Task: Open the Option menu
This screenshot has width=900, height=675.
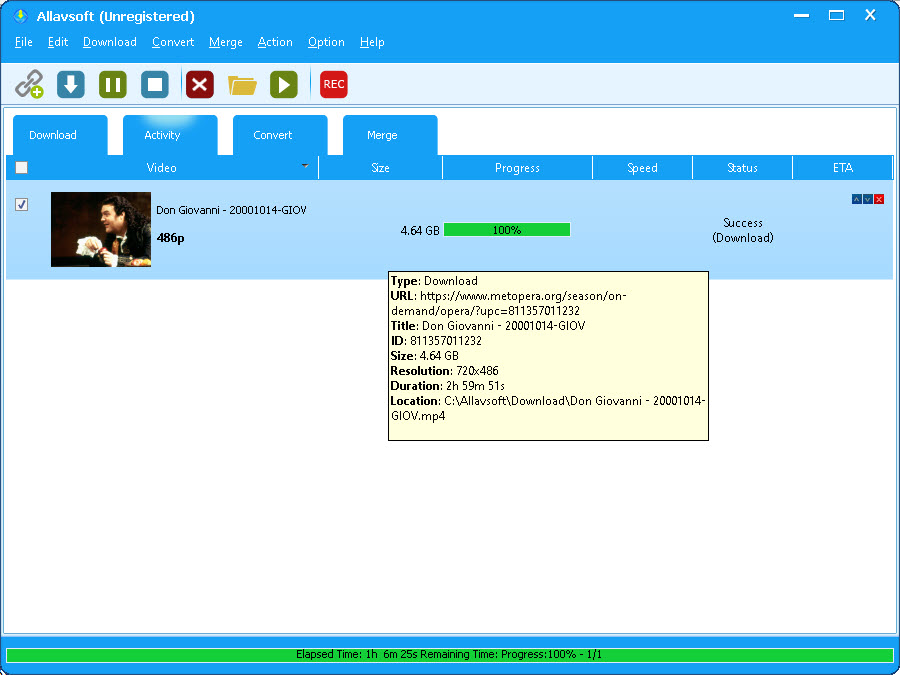Action: [326, 42]
